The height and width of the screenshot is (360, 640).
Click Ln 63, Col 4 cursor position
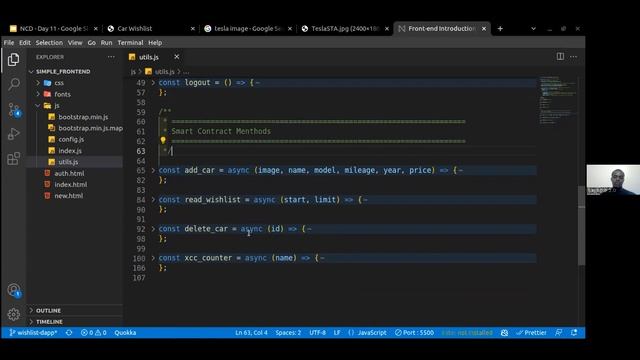251,333
